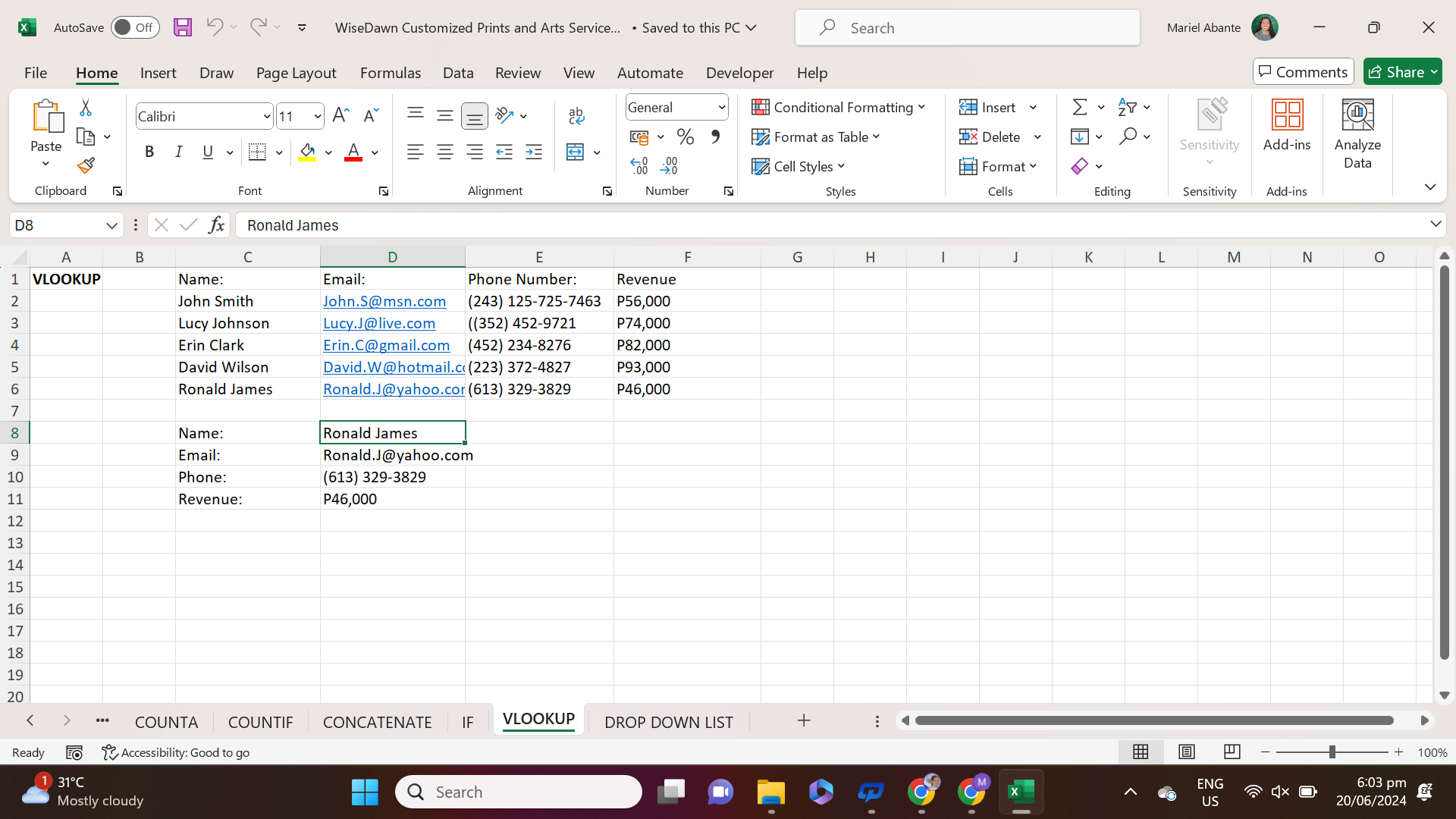
Task: Click the AutoSum sigma icon
Action: click(x=1079, y=107)
